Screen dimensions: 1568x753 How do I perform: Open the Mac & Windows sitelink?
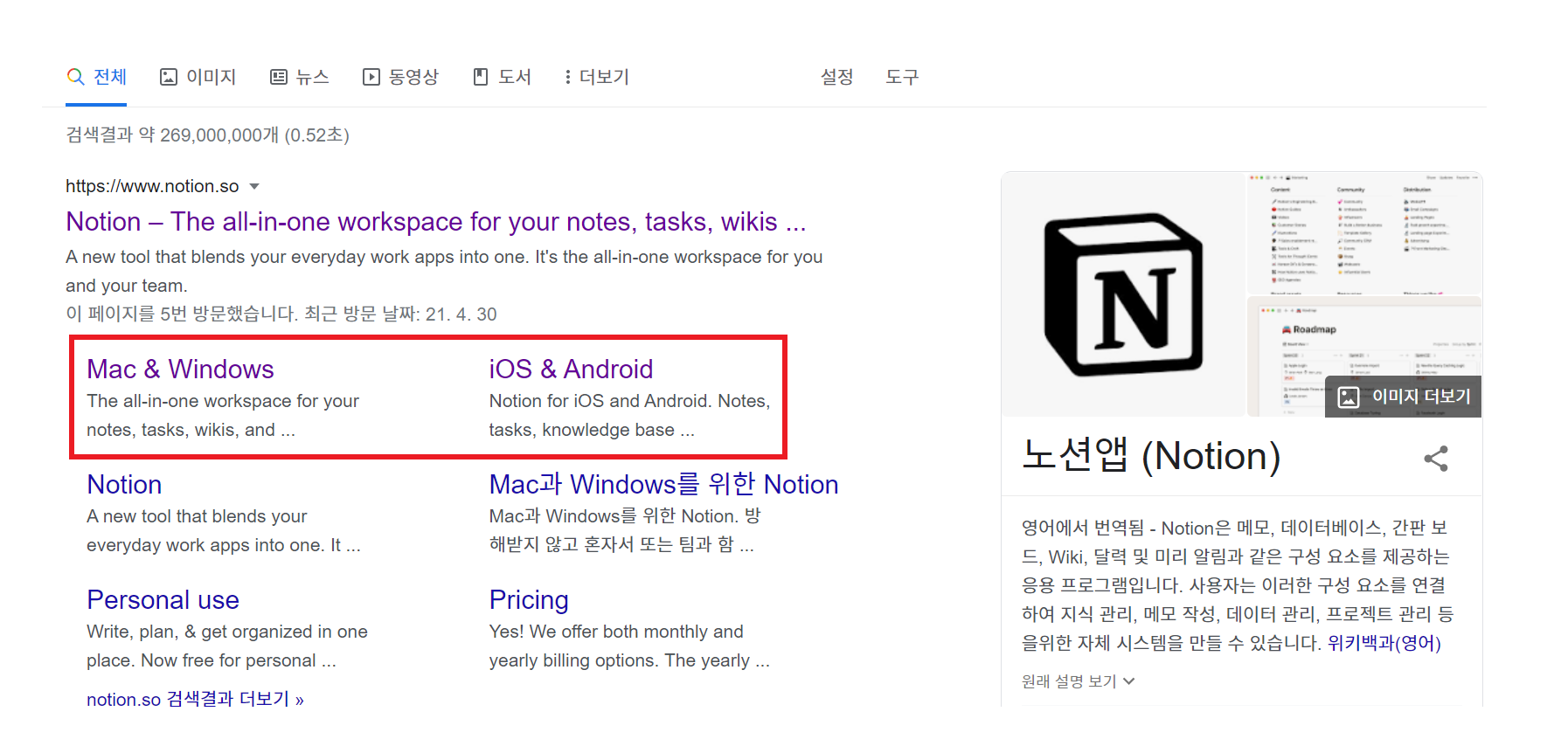pyautogui.click(x=180, y=370)
